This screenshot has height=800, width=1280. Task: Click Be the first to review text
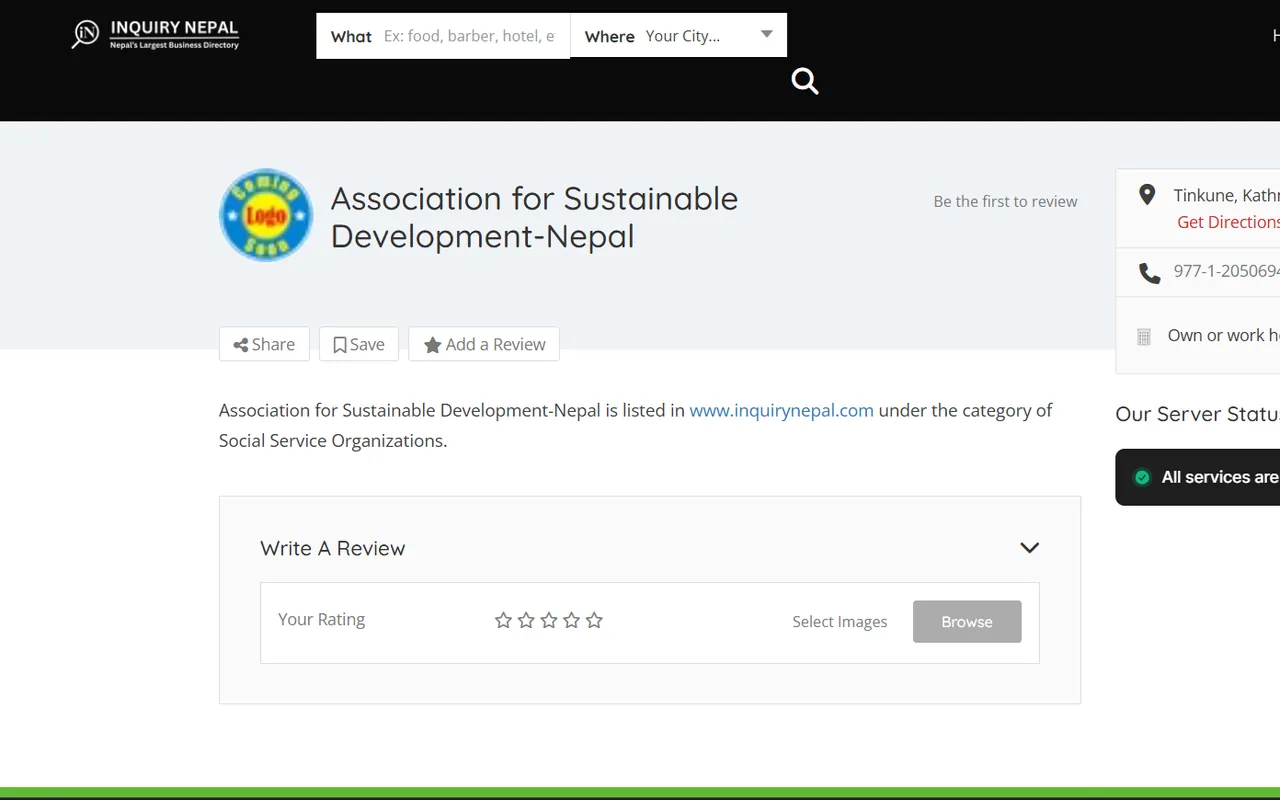click(x=1005, y=201)
